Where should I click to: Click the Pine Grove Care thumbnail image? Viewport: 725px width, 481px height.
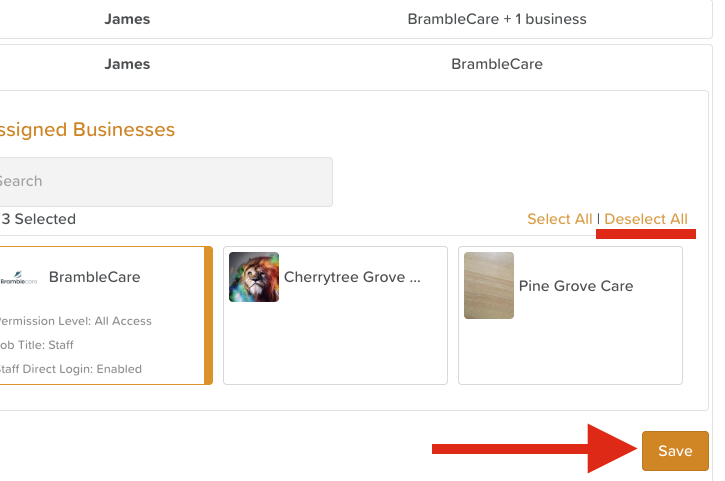click(x=489, y=286)
